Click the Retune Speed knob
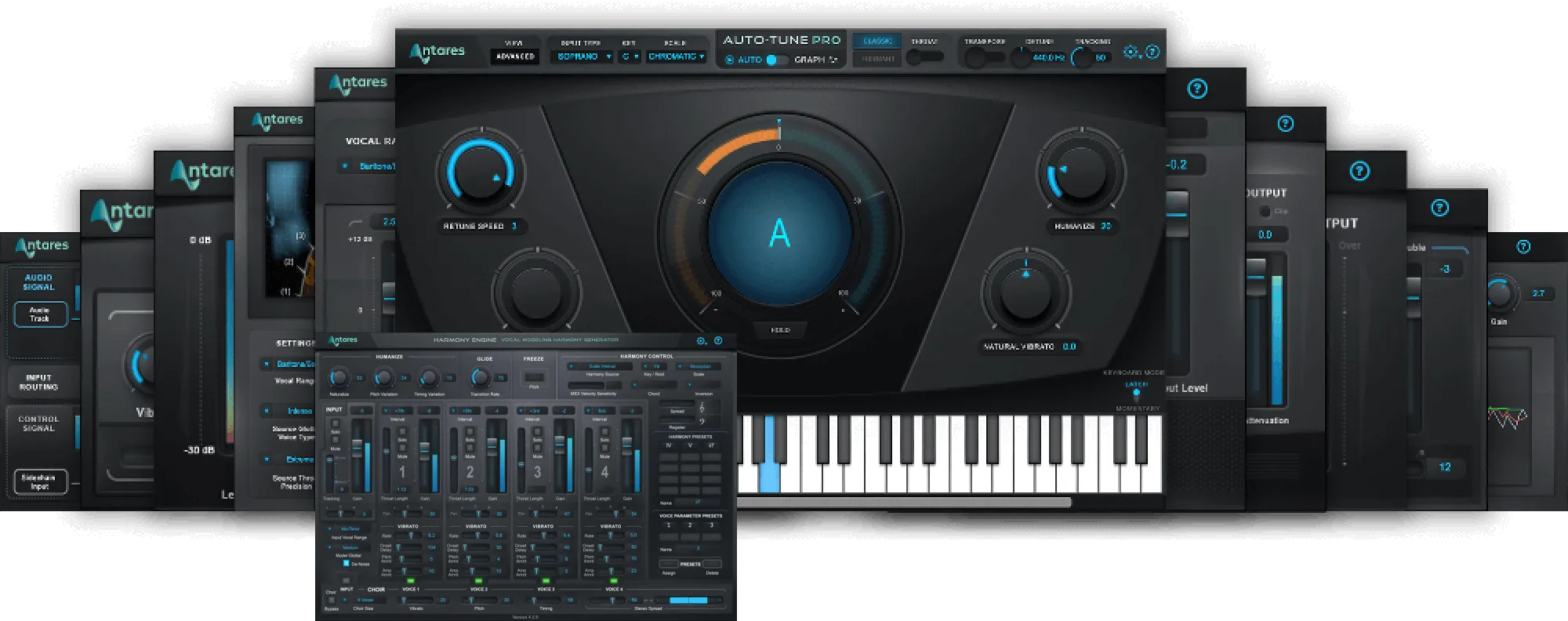This screenshot has width=1568, height=621. pyautogui.click(x=480, y=172)
